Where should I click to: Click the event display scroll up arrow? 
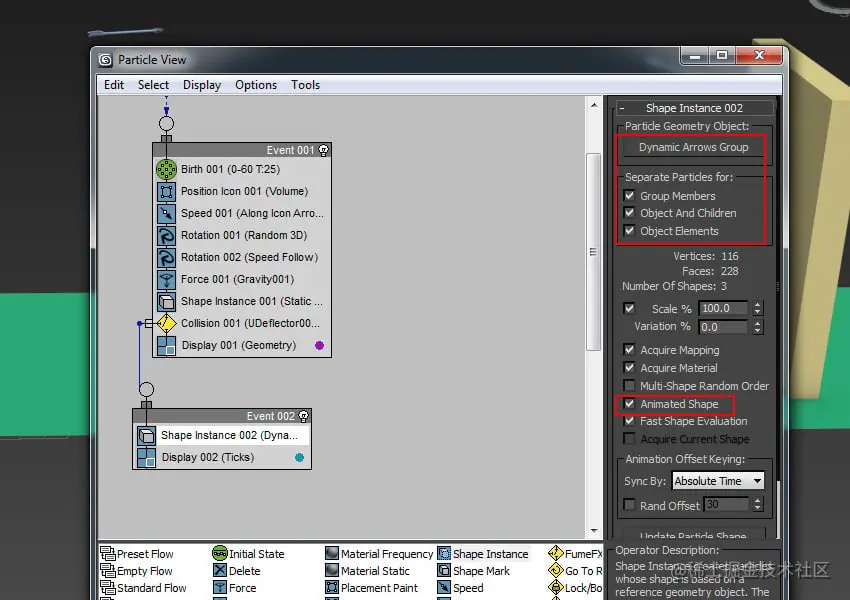[x=594, y=105]
